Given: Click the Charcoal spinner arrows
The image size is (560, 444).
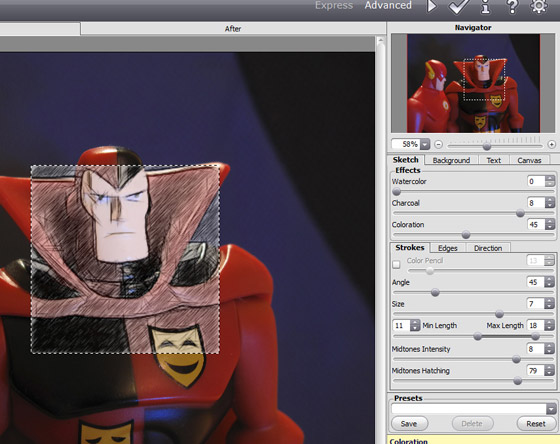Looking at the screenshot, I should [550, 203].
